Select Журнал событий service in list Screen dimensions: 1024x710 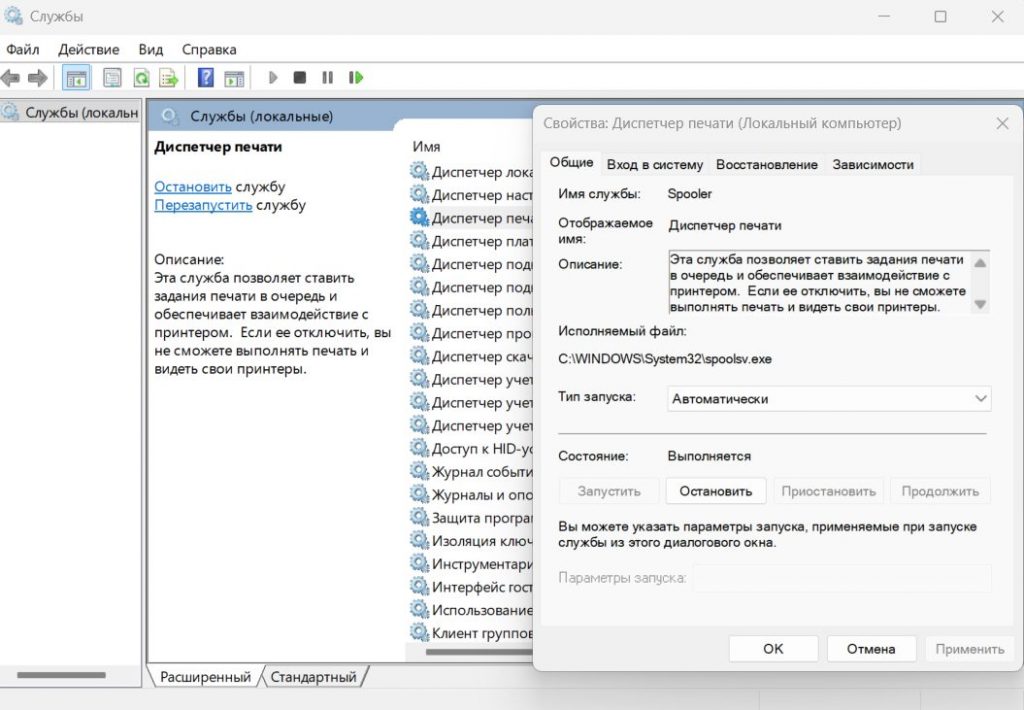(470, 471)
